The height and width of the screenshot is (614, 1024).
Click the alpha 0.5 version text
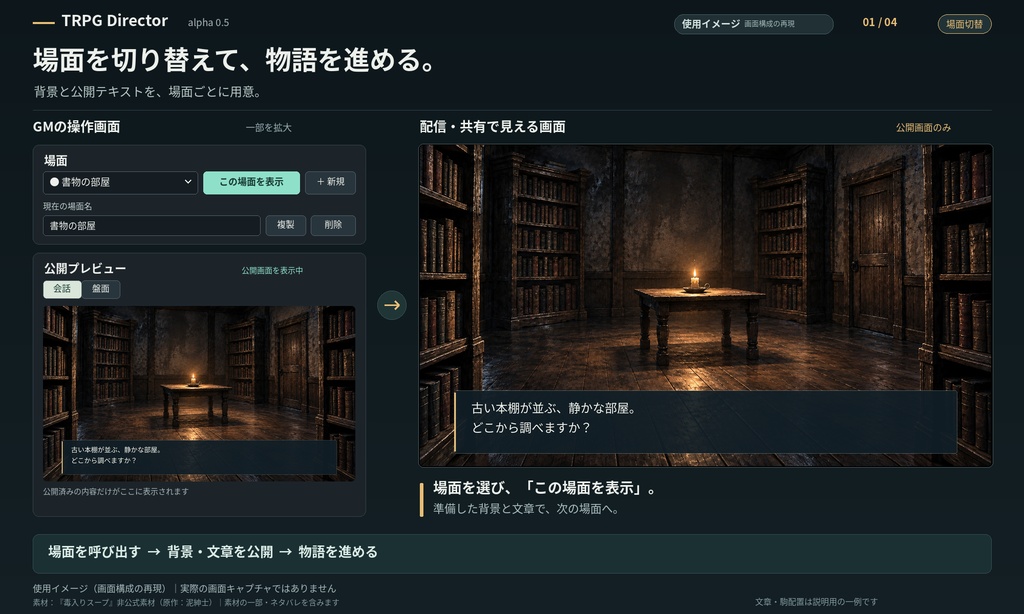(208, 23)
